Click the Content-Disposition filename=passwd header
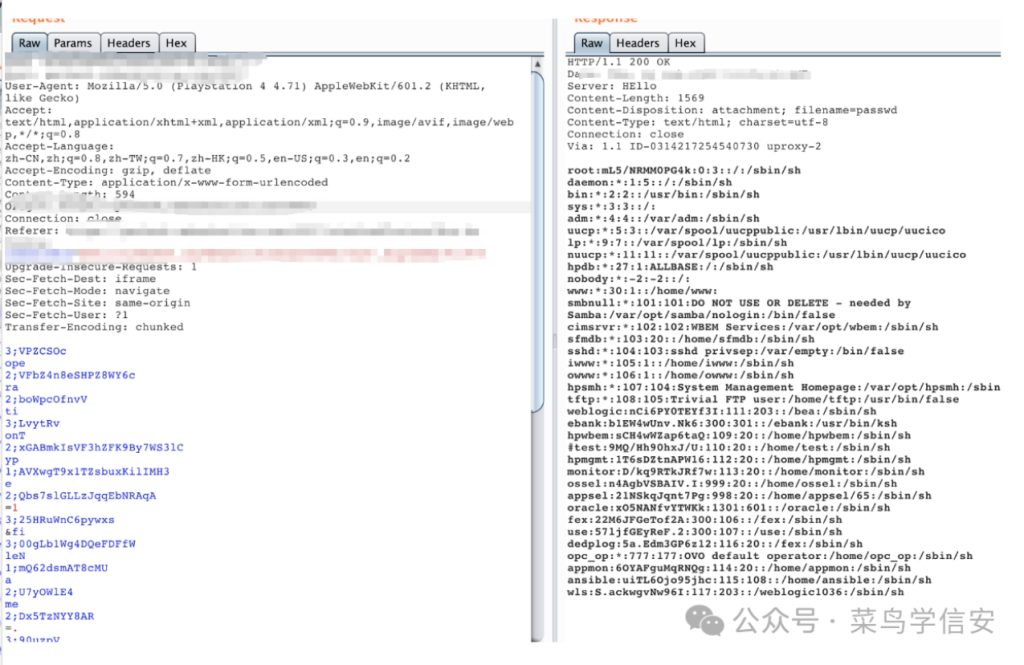Viewport: 1024px width, 665px height. [x=732, y=110]
